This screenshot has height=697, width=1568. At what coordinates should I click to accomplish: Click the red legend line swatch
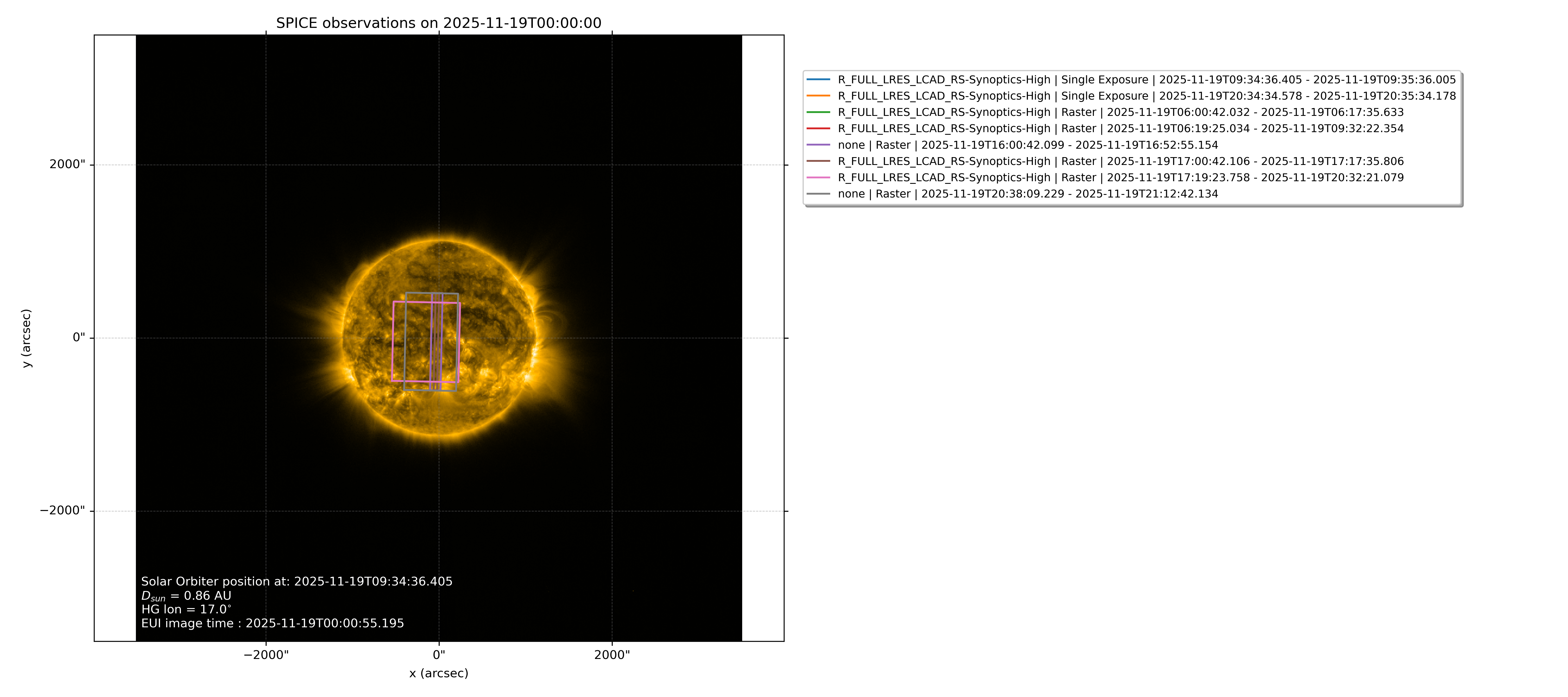click(818, 128)
